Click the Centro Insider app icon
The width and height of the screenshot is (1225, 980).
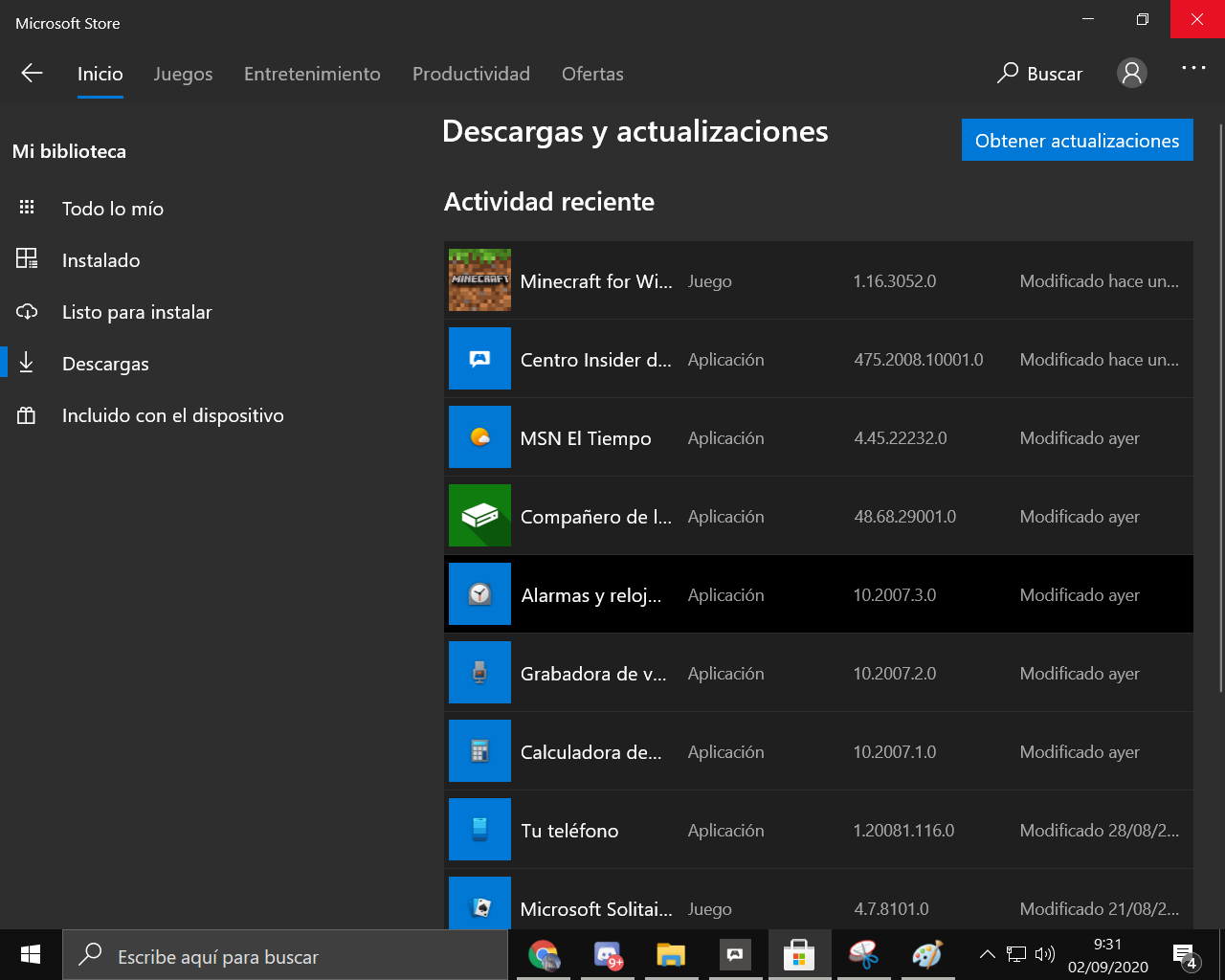point(479,359)
